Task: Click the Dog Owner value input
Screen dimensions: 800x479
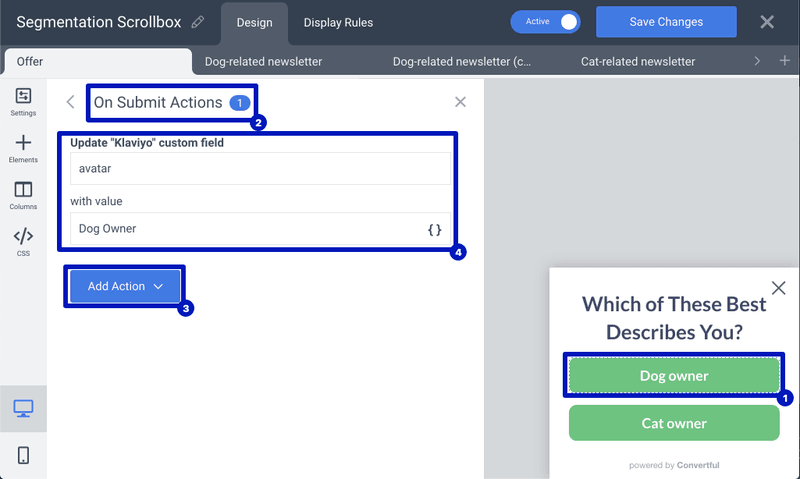Action: click(260, 229)
